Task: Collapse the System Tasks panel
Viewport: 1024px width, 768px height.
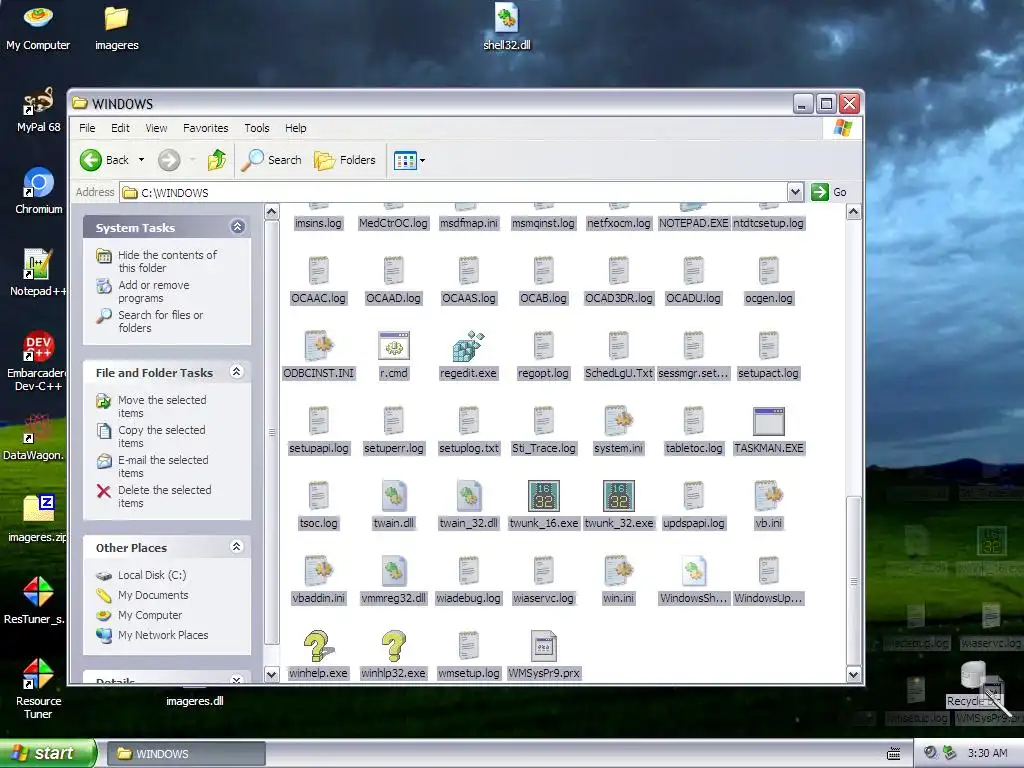Action: pyautogui.click(x=238, y=227)
